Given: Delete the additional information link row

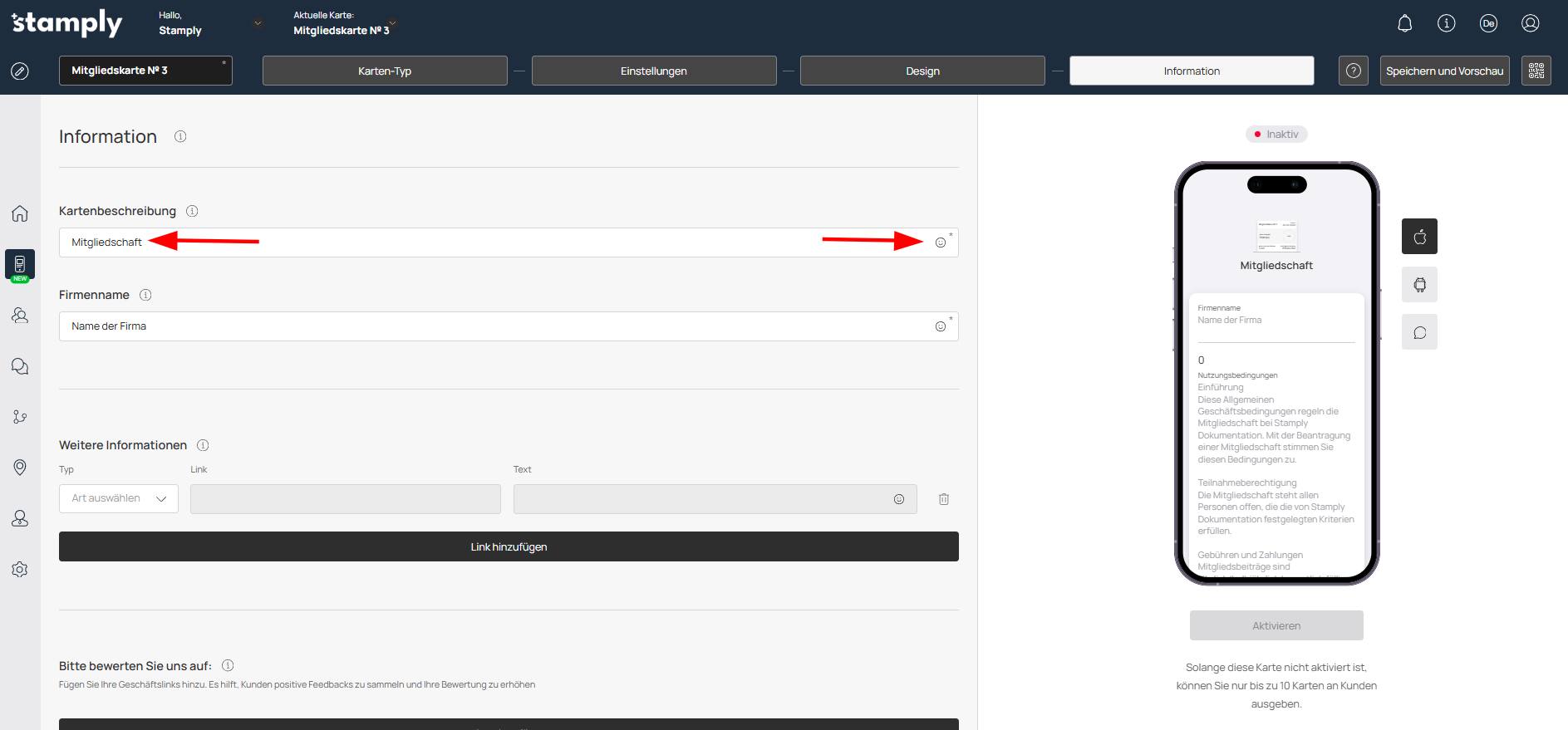Looking at the screenshot, I should pyautogui.click(x=944, y=499).
